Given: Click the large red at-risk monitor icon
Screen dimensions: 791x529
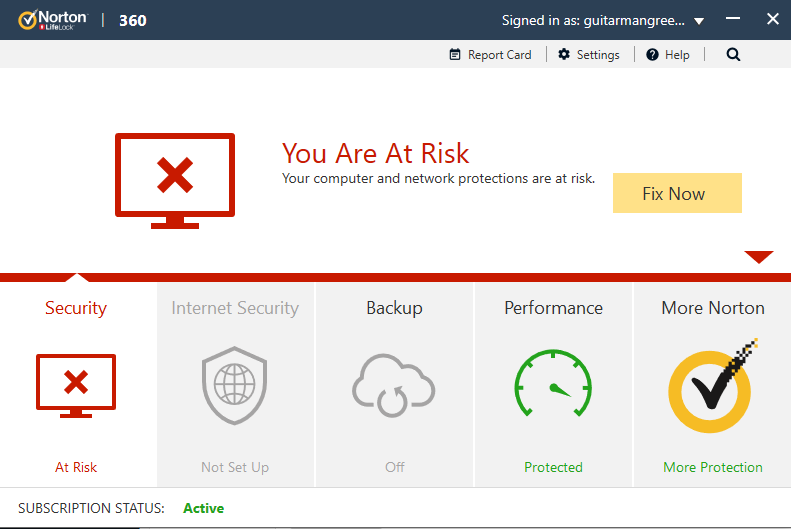Looking at the screenshot, I should [x=175, y=181].
